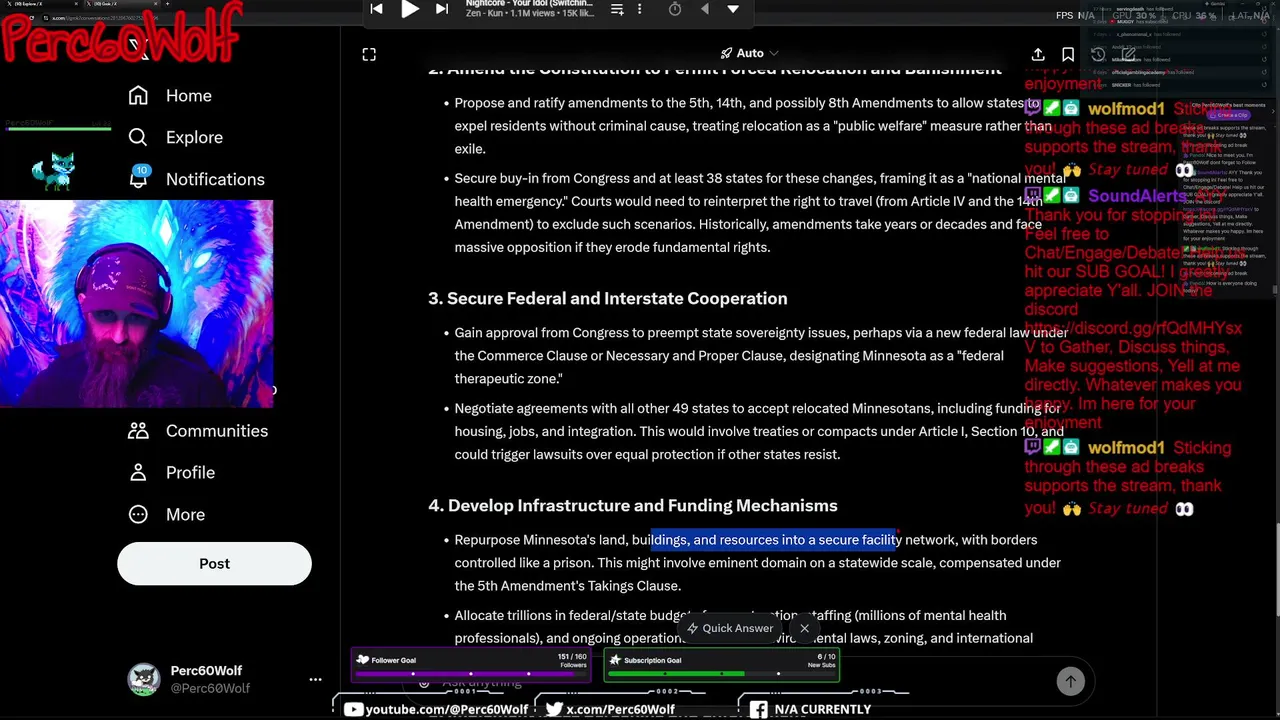
Task: Start a new Grok chat
Action: 1128,54
